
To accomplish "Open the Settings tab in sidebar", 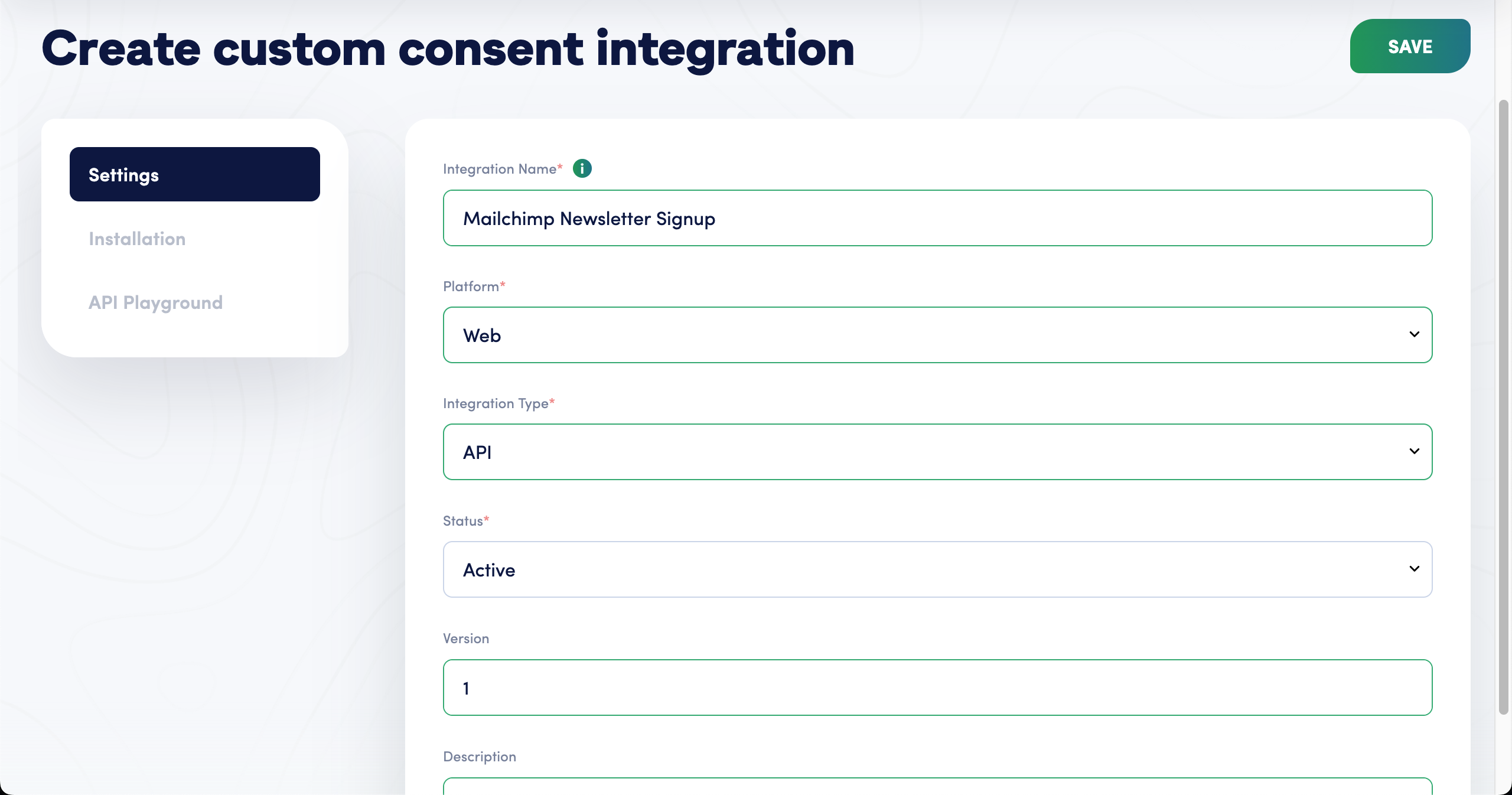I will (x=195, y=174).
